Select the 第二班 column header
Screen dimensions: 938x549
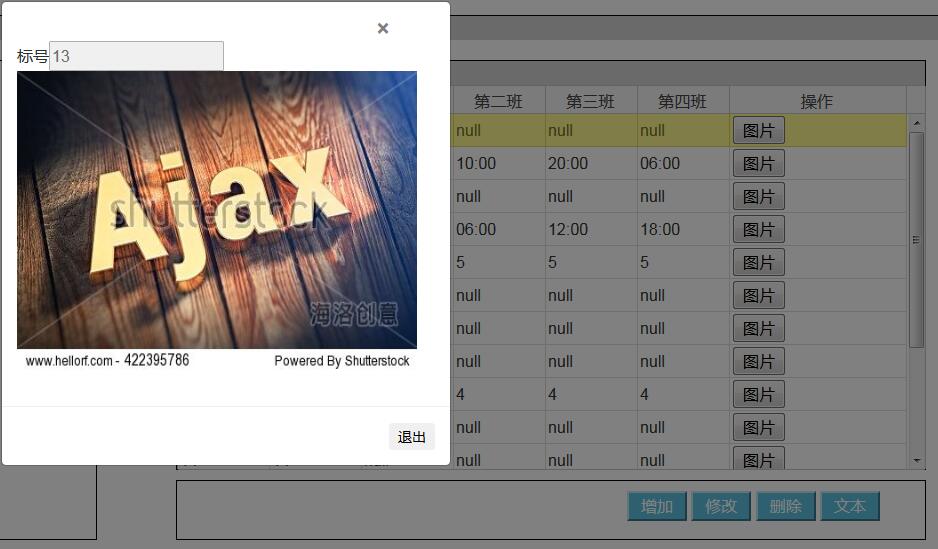pos(498,101)
